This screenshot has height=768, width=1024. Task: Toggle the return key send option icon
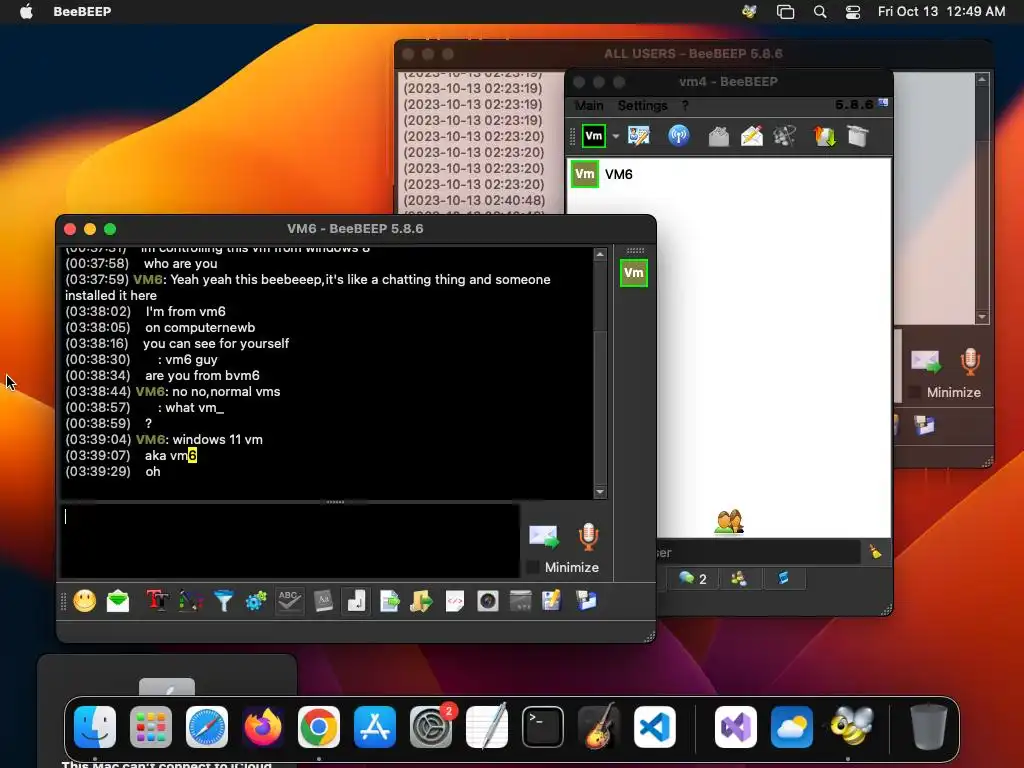(x=356, y=601)
